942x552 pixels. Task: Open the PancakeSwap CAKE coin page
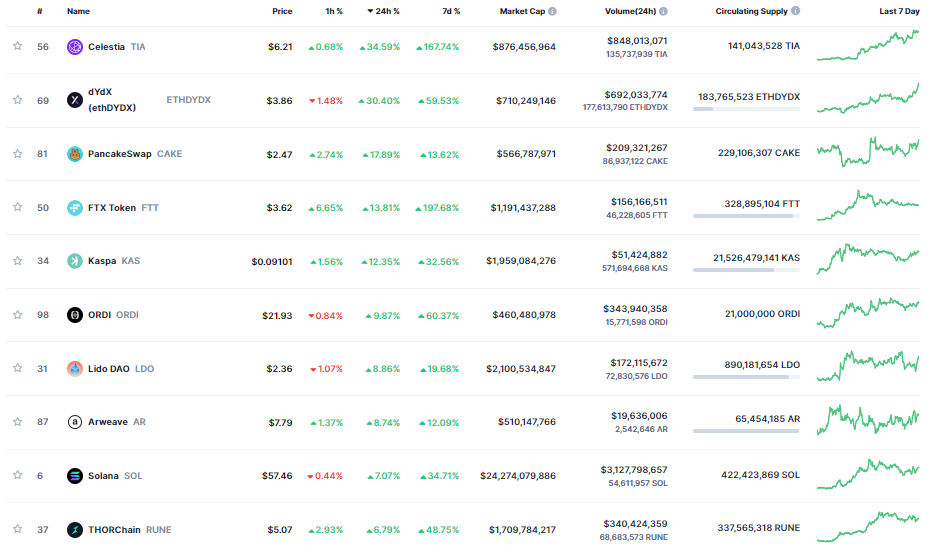(x=135, y=154)
